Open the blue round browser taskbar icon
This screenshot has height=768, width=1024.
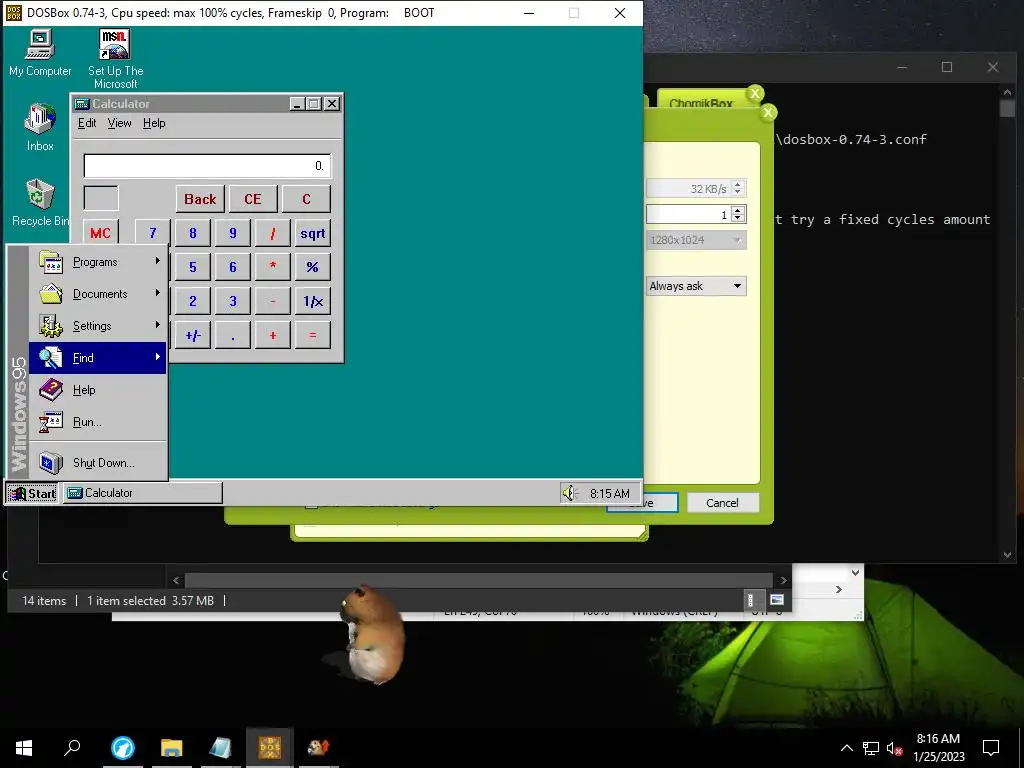point(122,747)
